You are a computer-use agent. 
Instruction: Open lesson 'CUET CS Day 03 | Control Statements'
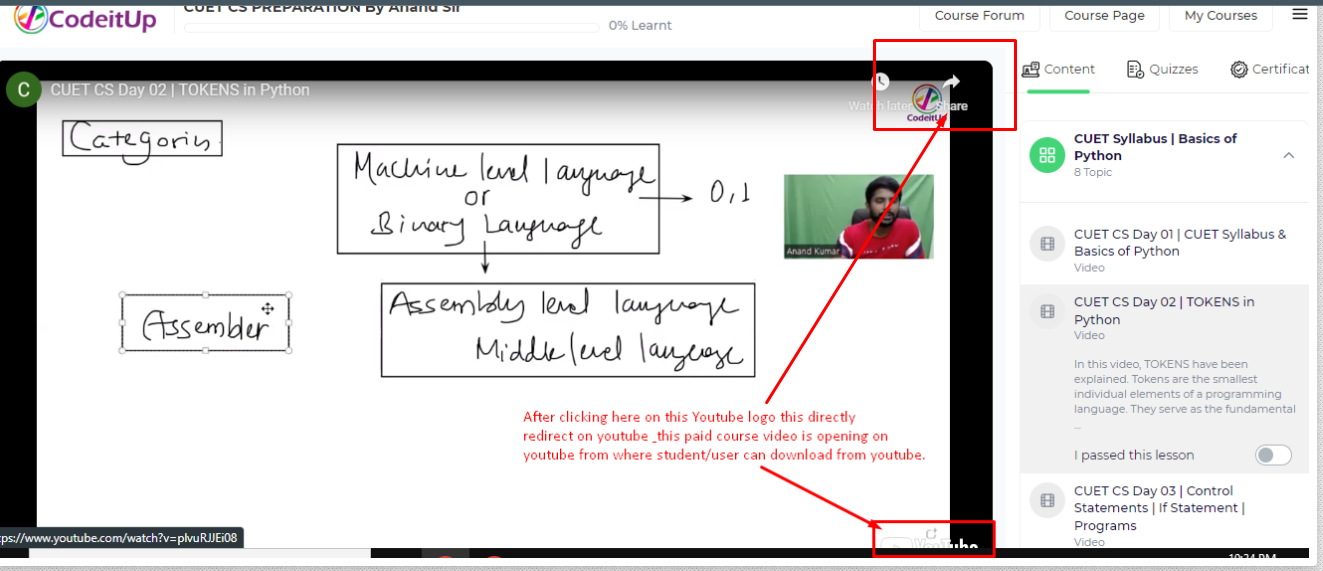(1160, 508)
